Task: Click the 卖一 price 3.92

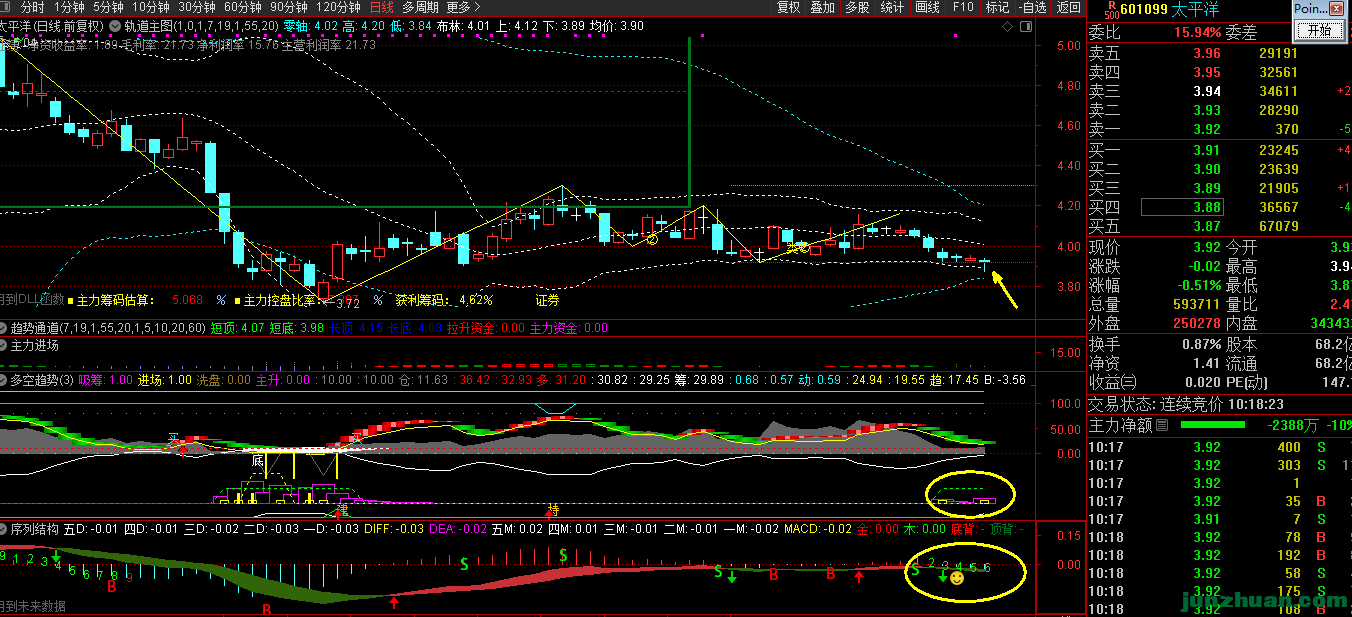Action: point(1207,129)
